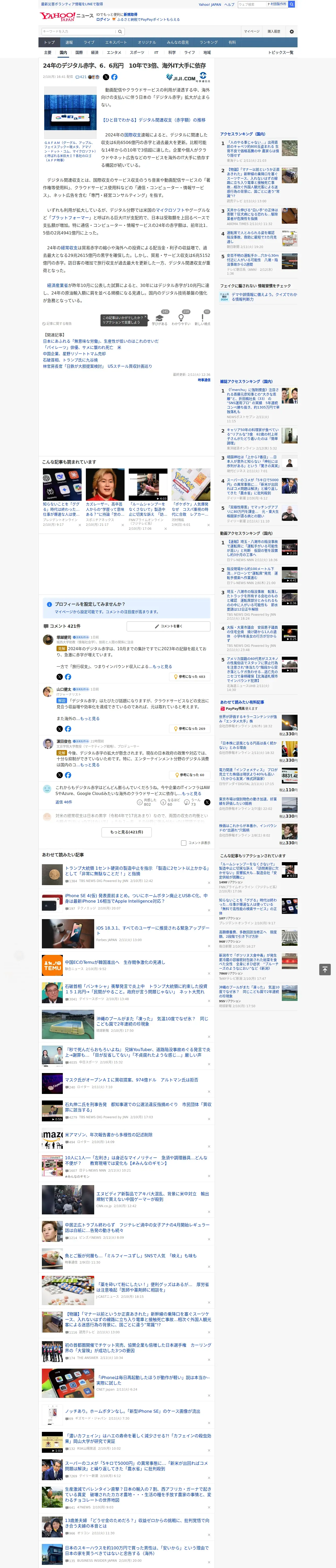Share the article on Facebook below the headline

click(x=115, y=77)
